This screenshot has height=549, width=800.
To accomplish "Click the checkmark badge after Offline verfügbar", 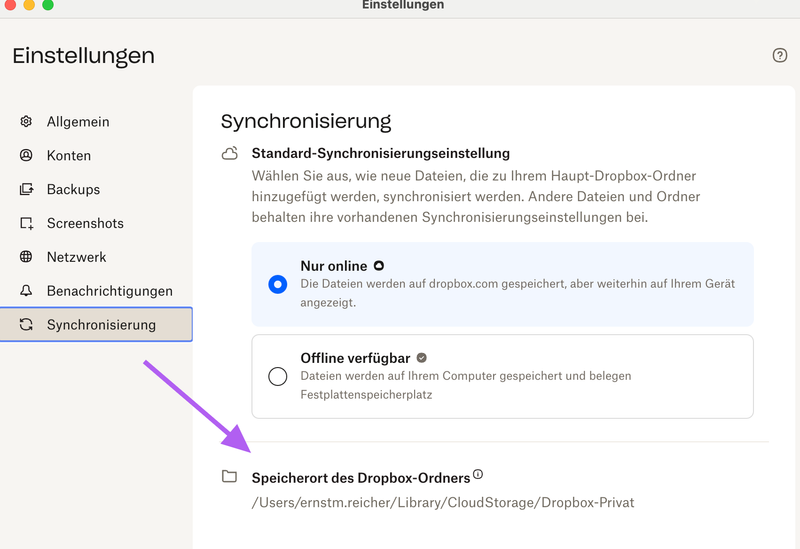I will (422, 357).
